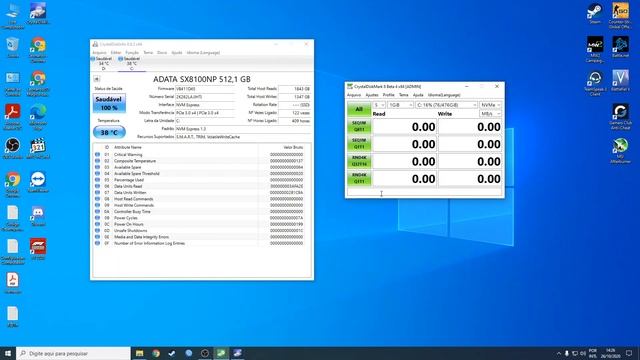Launch Steam from desktop
This screenshot has height=360, width=640.
[x=595, y=13]
